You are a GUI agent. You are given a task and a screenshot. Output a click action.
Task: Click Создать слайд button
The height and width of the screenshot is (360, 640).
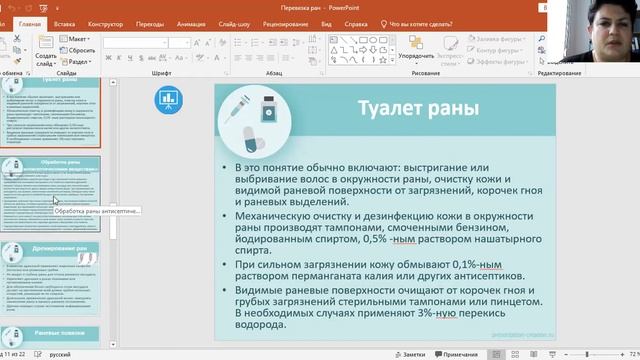pyautogui.click(x=46, y=52)
